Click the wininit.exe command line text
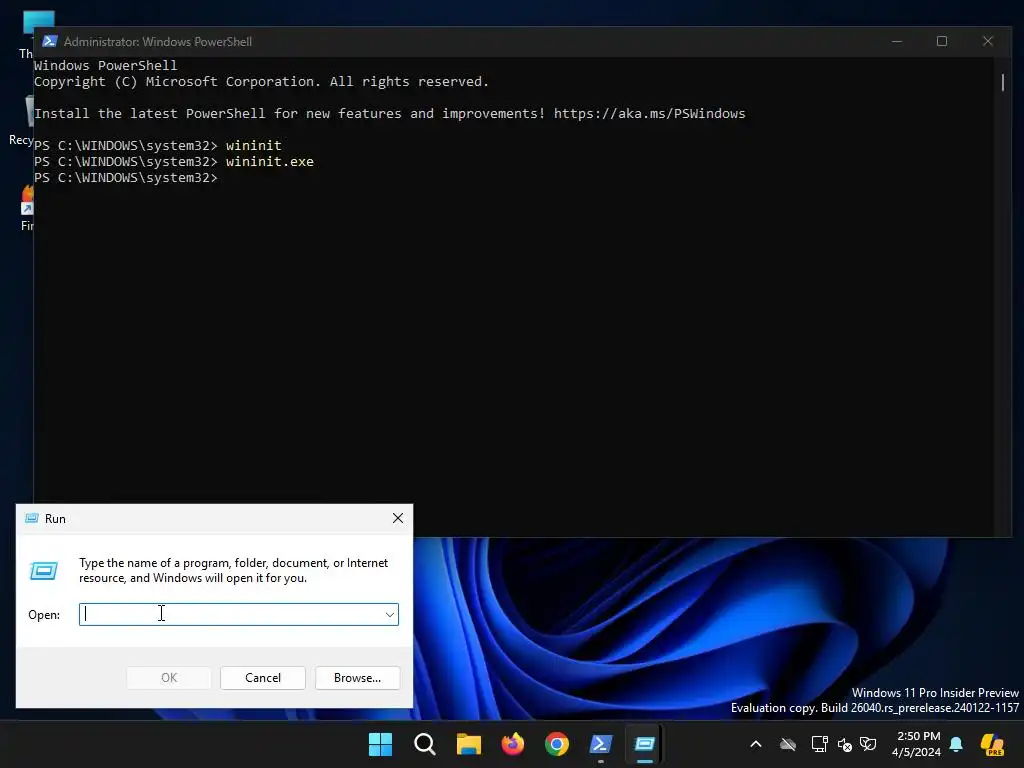This screenshot has height=768, width=1024. tap(270, 161)
